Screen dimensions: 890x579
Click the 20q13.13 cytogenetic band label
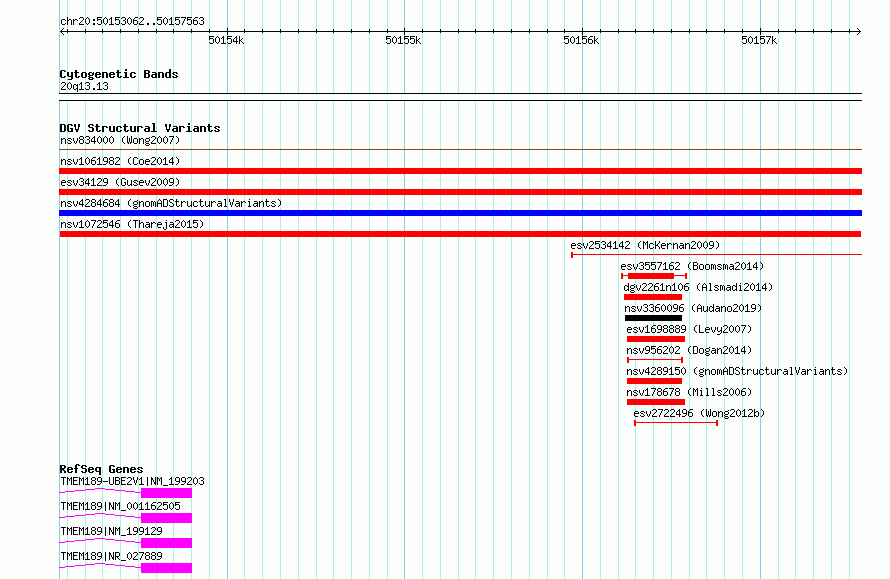[84, 86]
